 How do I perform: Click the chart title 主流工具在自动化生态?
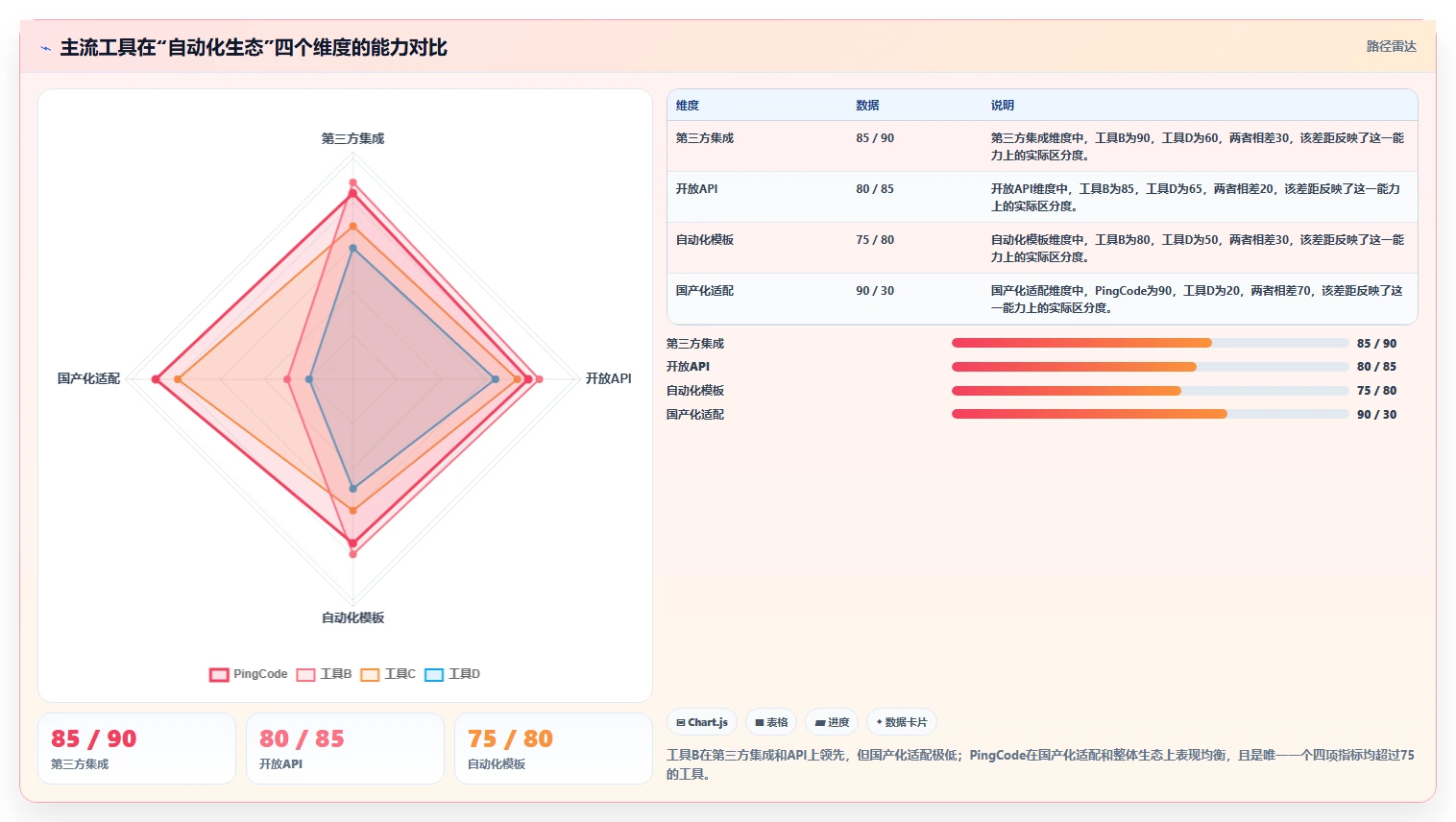coord(254,48)
